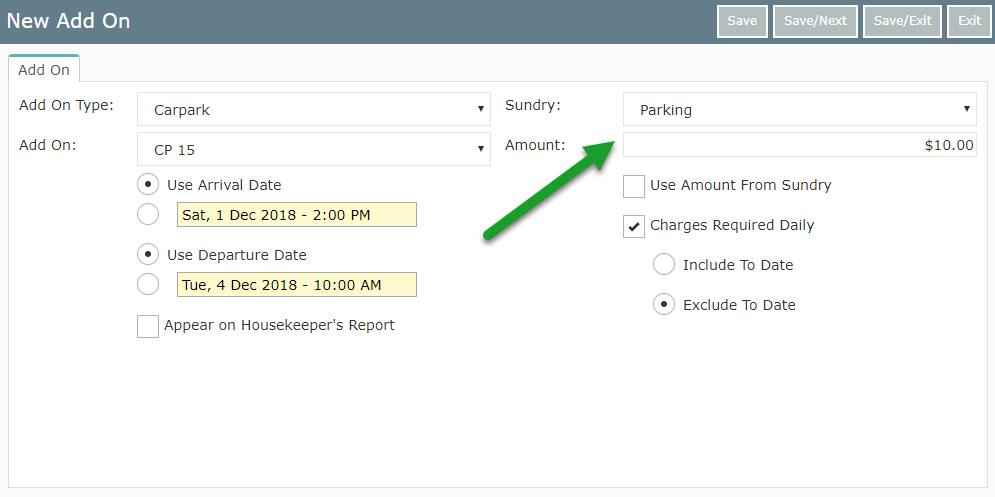995x497 pixels.
Task: Choose the custom arrival date radio button
Action: coord(148,215)
